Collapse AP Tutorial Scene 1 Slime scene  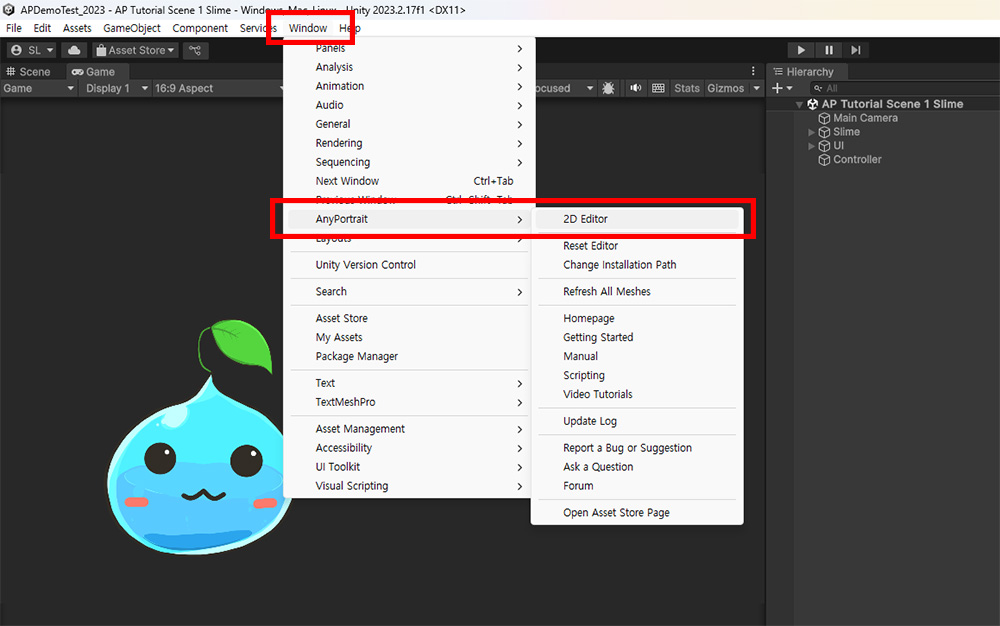coord(799,105)
